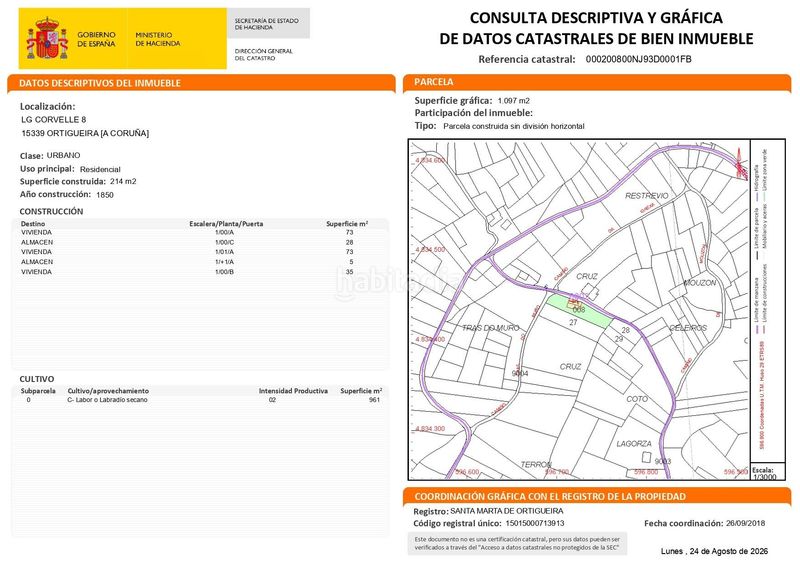Click the LAGORZA label on the map
800x565 pixels.
pyautogui.click(x=634, y=444)
